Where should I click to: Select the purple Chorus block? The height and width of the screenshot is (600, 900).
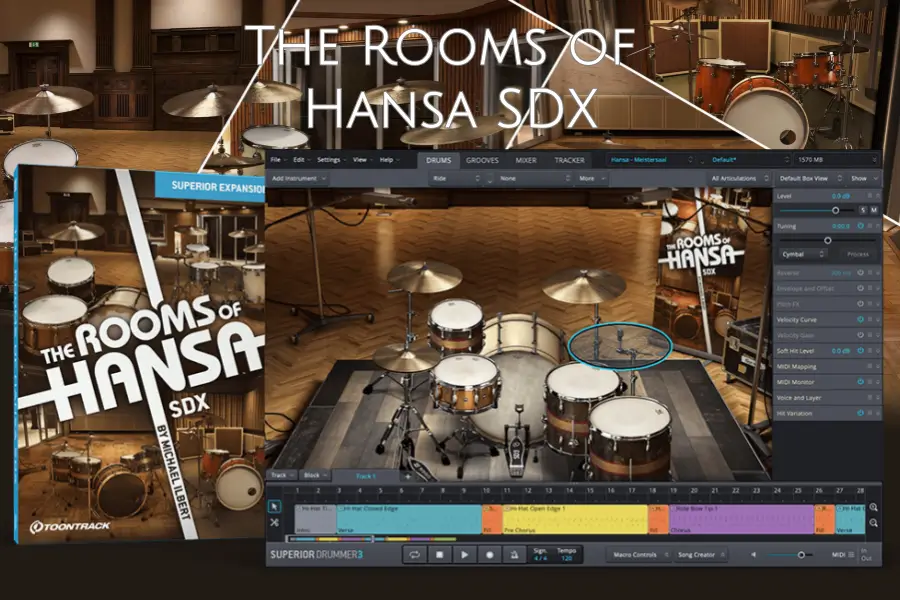tap(742, 519)
